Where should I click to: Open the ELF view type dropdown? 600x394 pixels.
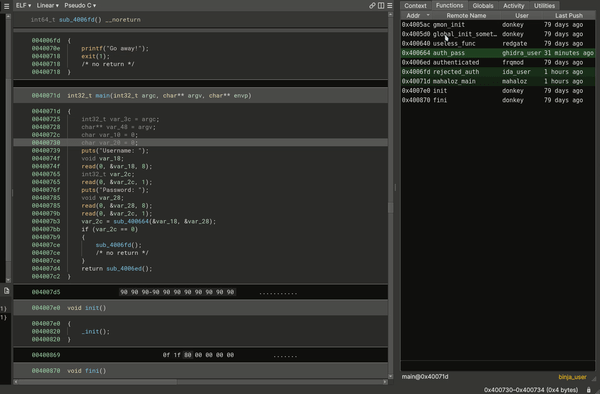[x=23, y=5]
